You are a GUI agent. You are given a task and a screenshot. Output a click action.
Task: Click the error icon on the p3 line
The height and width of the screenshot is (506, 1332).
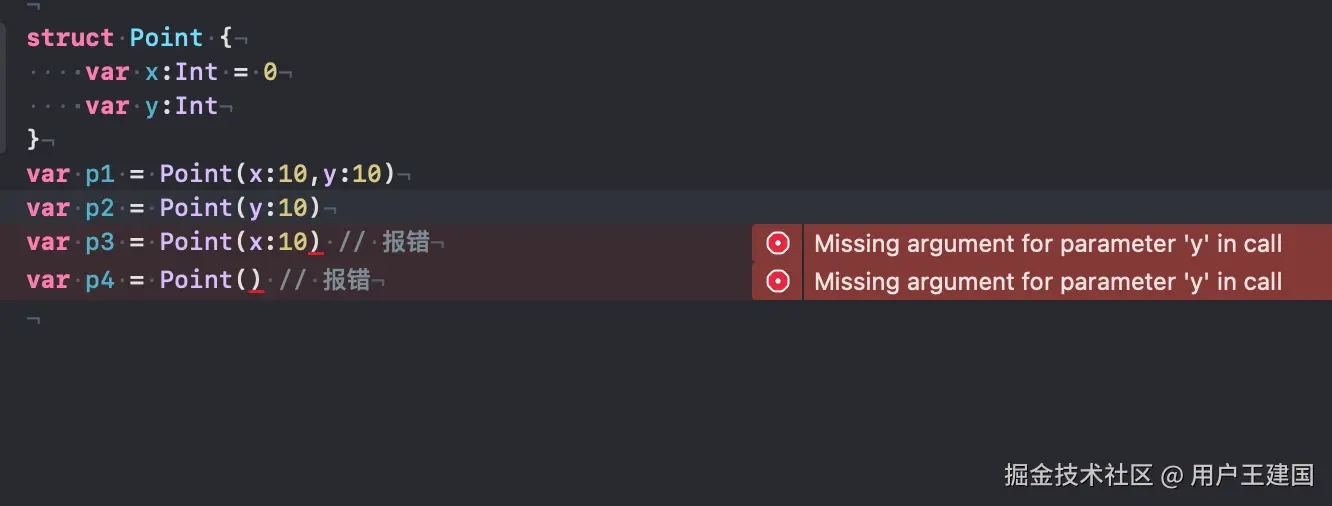[x=777, y=243]
